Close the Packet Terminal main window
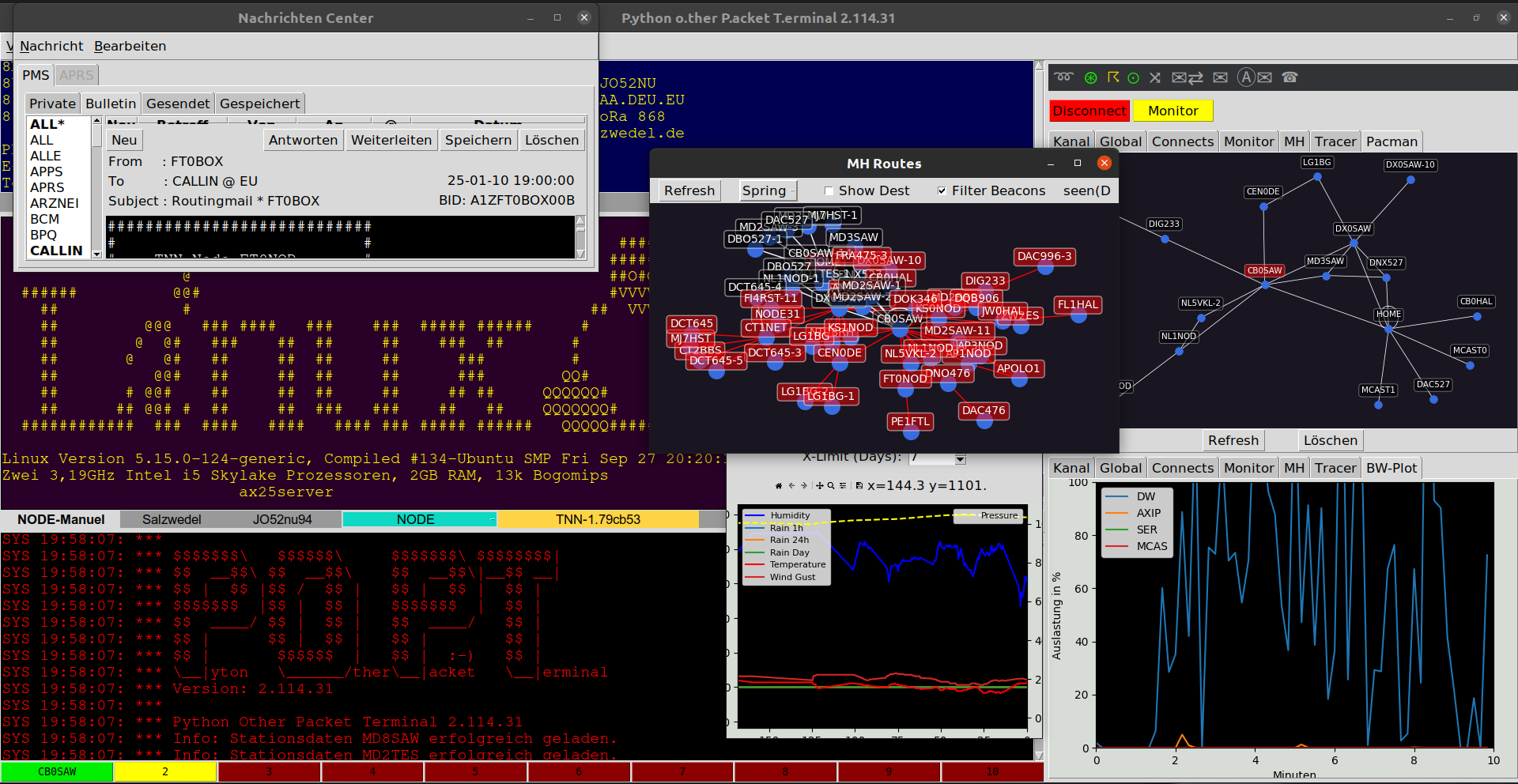1518x784 pixels. (1504, 17)
